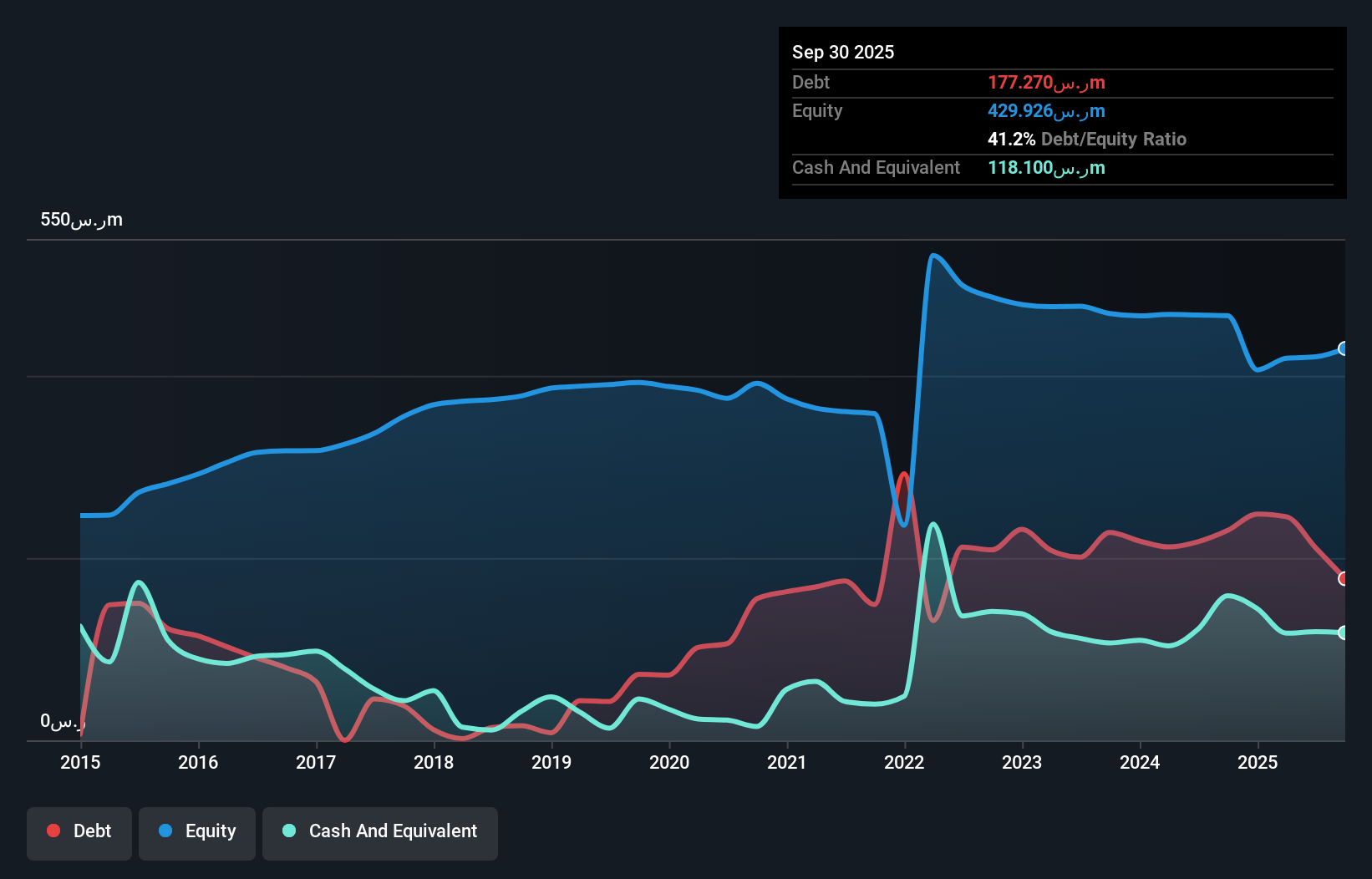This screenshot has width=1372, height=879.
Task: Click the teal Cash And Equivalent legend dot
Action: [288, 831]
